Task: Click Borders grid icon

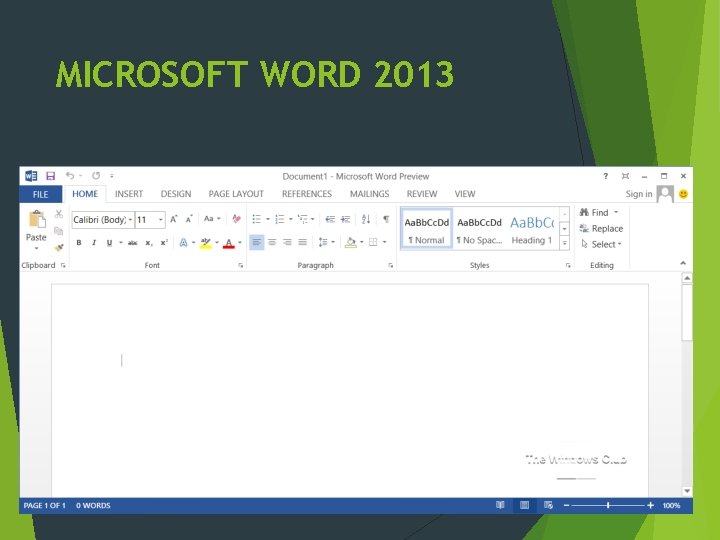Action: (x=373, y=242)
